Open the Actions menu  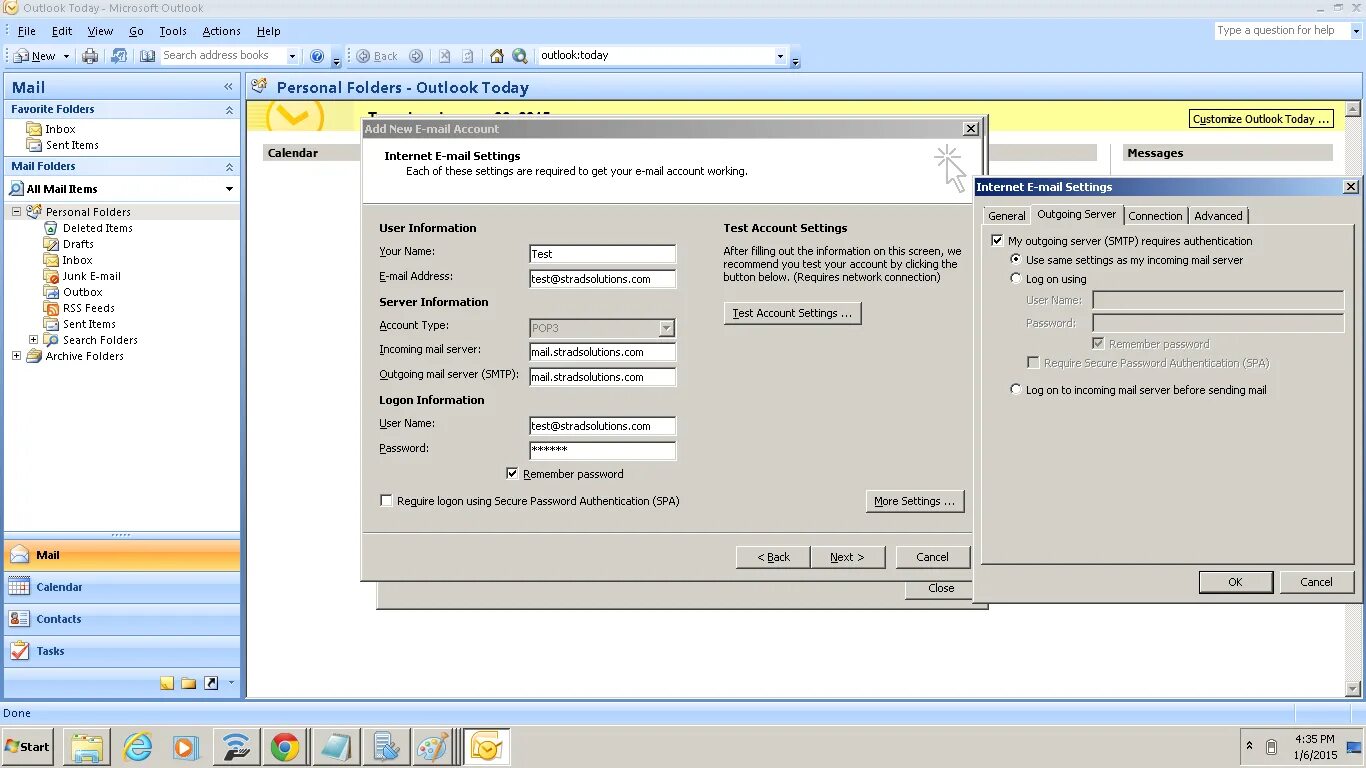221,31
